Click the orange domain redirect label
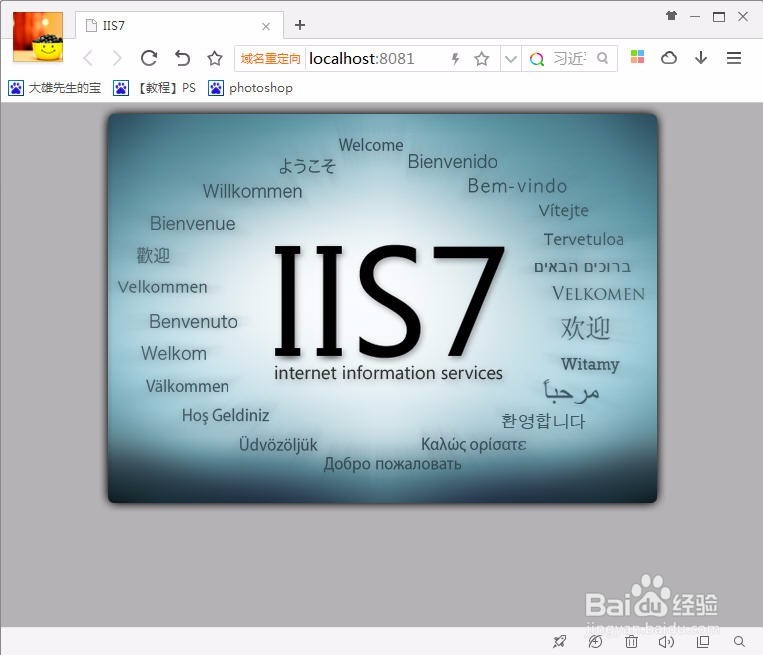Viewport: 763px width, 655px height. click(271, 59)
